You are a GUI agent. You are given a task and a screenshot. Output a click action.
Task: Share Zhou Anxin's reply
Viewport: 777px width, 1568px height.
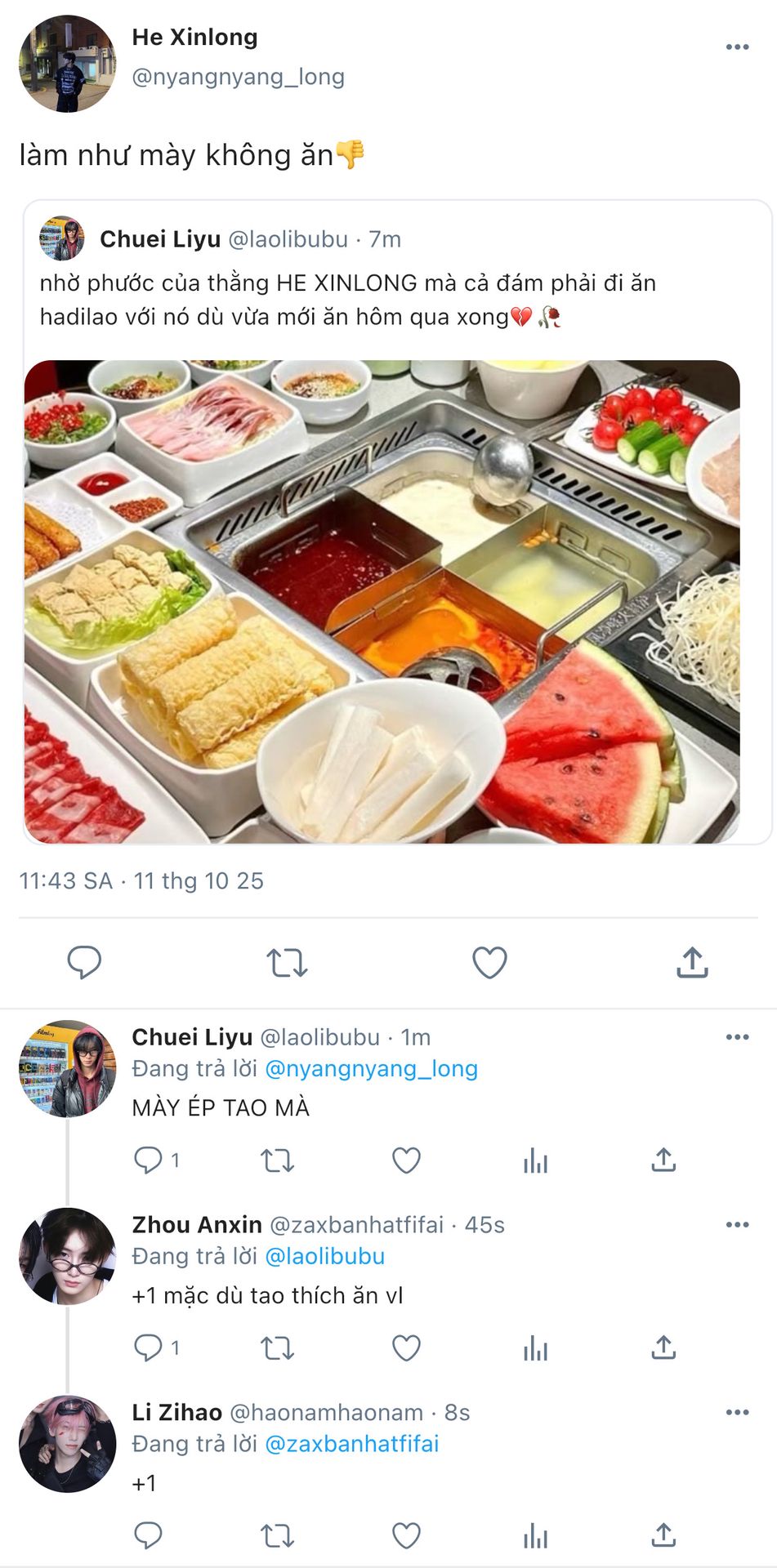point(663,1348)
